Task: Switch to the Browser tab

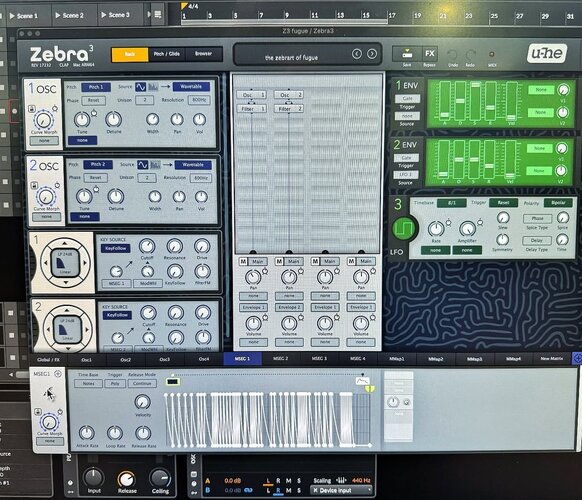Action: (x=204, y=54)
